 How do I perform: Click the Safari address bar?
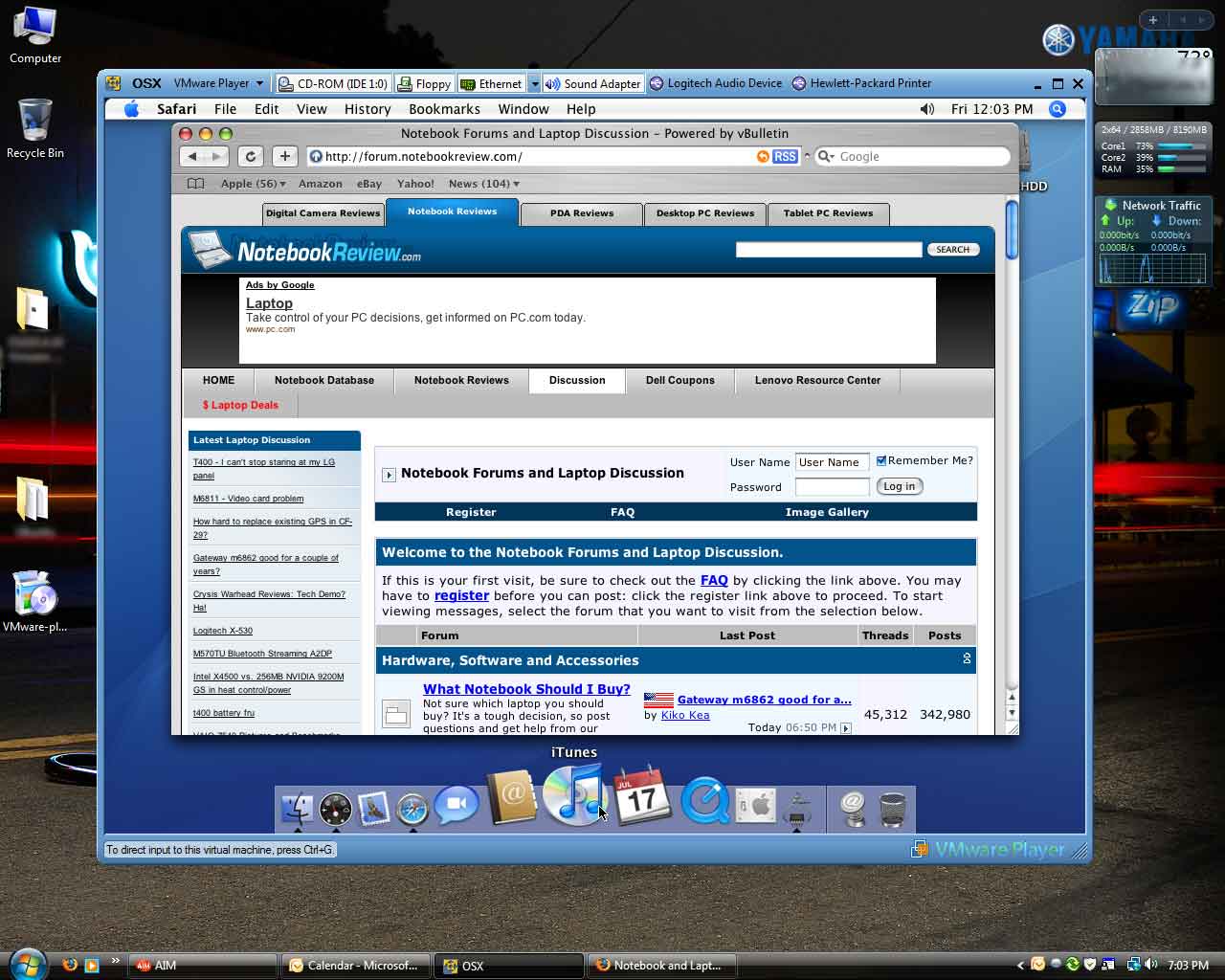(541, 156)
